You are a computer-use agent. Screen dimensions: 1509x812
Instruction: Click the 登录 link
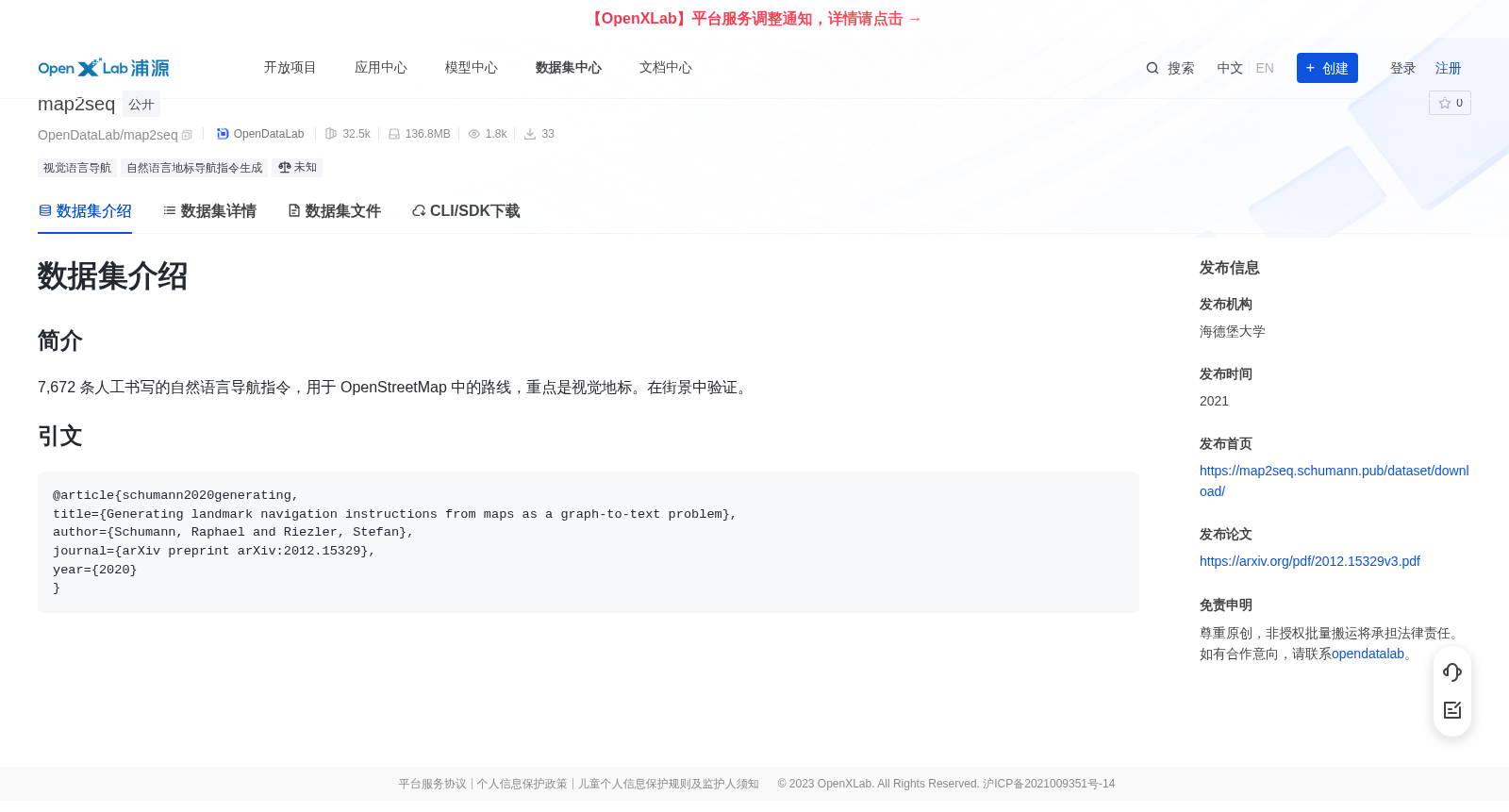pos(1403,68)
